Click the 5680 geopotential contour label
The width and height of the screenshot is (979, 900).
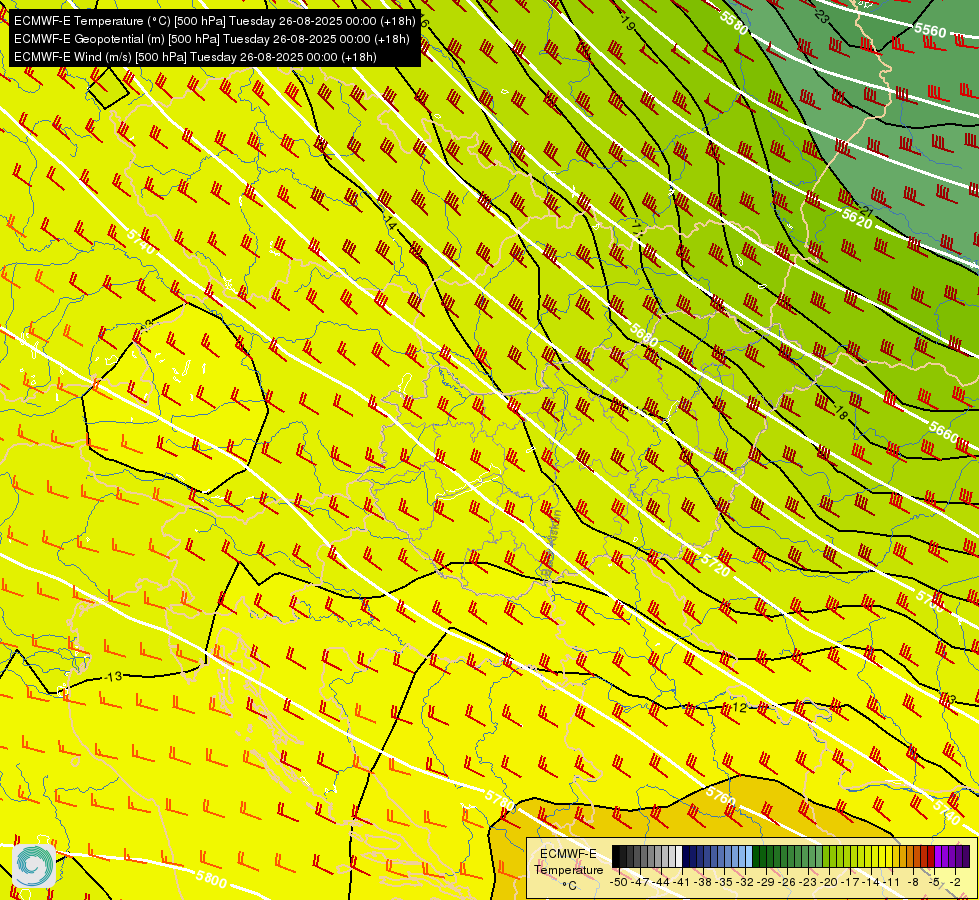tap(644, 335)
